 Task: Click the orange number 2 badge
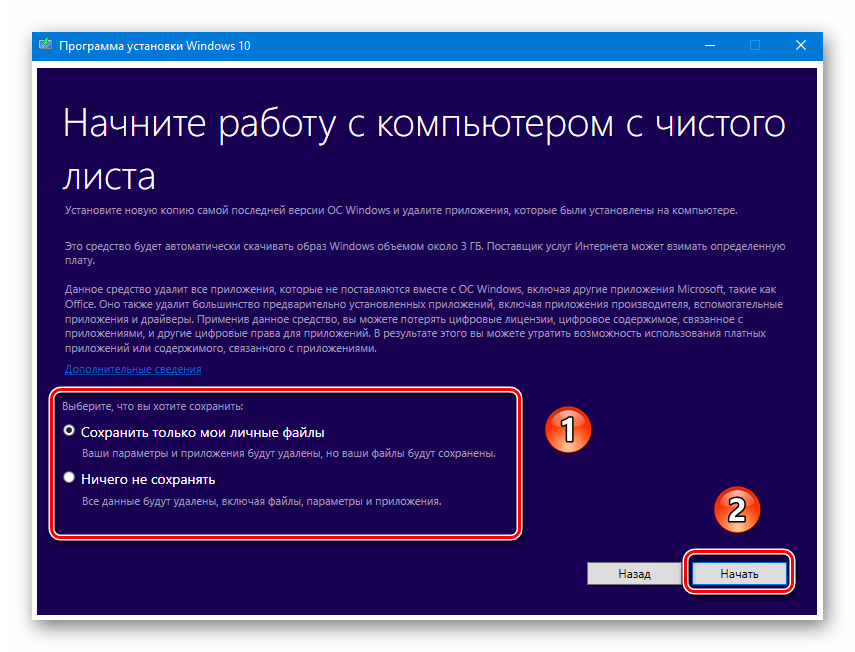pos(735,510)
